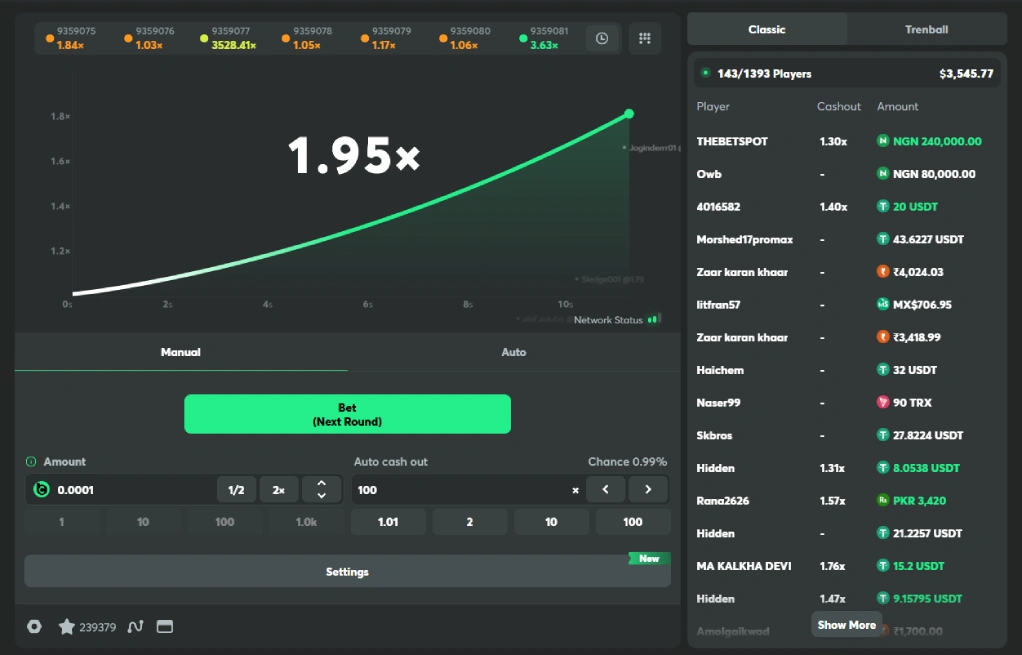The width and height of the screenshot is (1022, 655).
Task: Click the USDT icon beside 20 USDT
Action: click(x=883, y=206)
